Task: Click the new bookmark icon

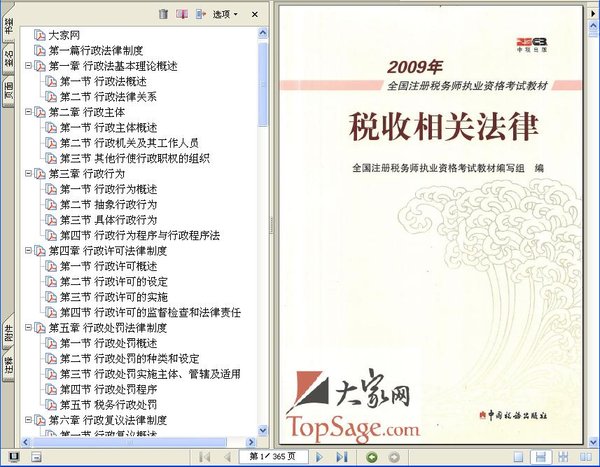Action: [x=182, y=14]
